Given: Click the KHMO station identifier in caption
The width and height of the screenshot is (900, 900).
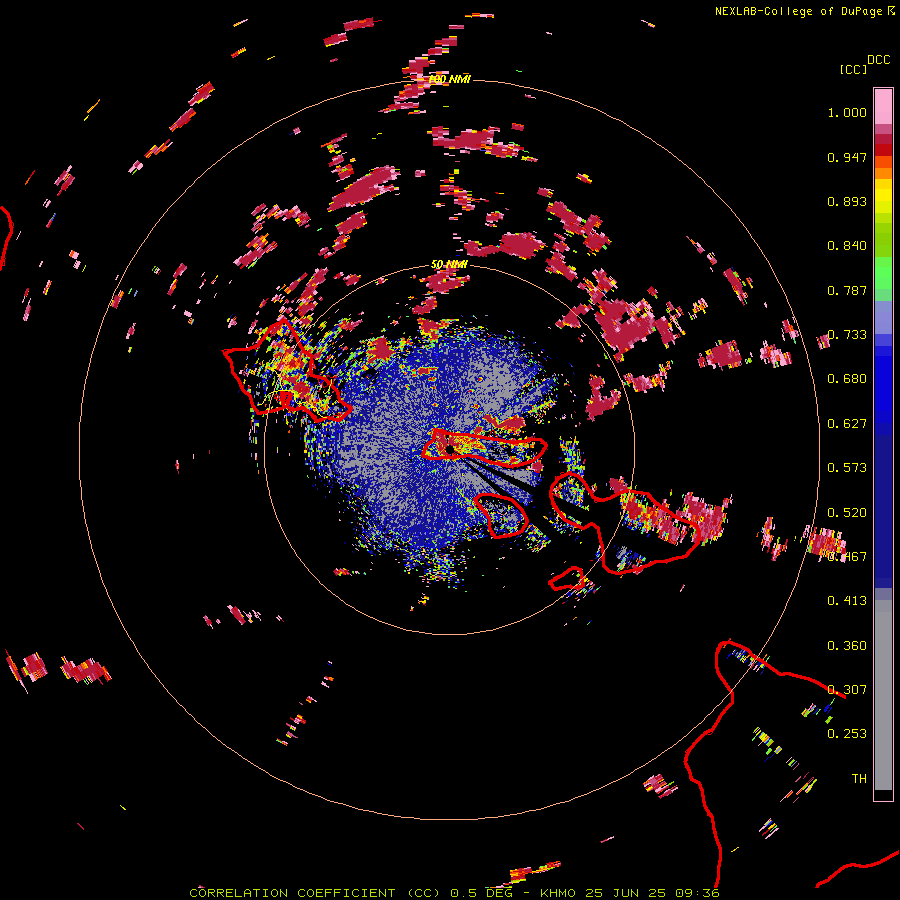Looking at the screenshot, I should click(557, 893).
